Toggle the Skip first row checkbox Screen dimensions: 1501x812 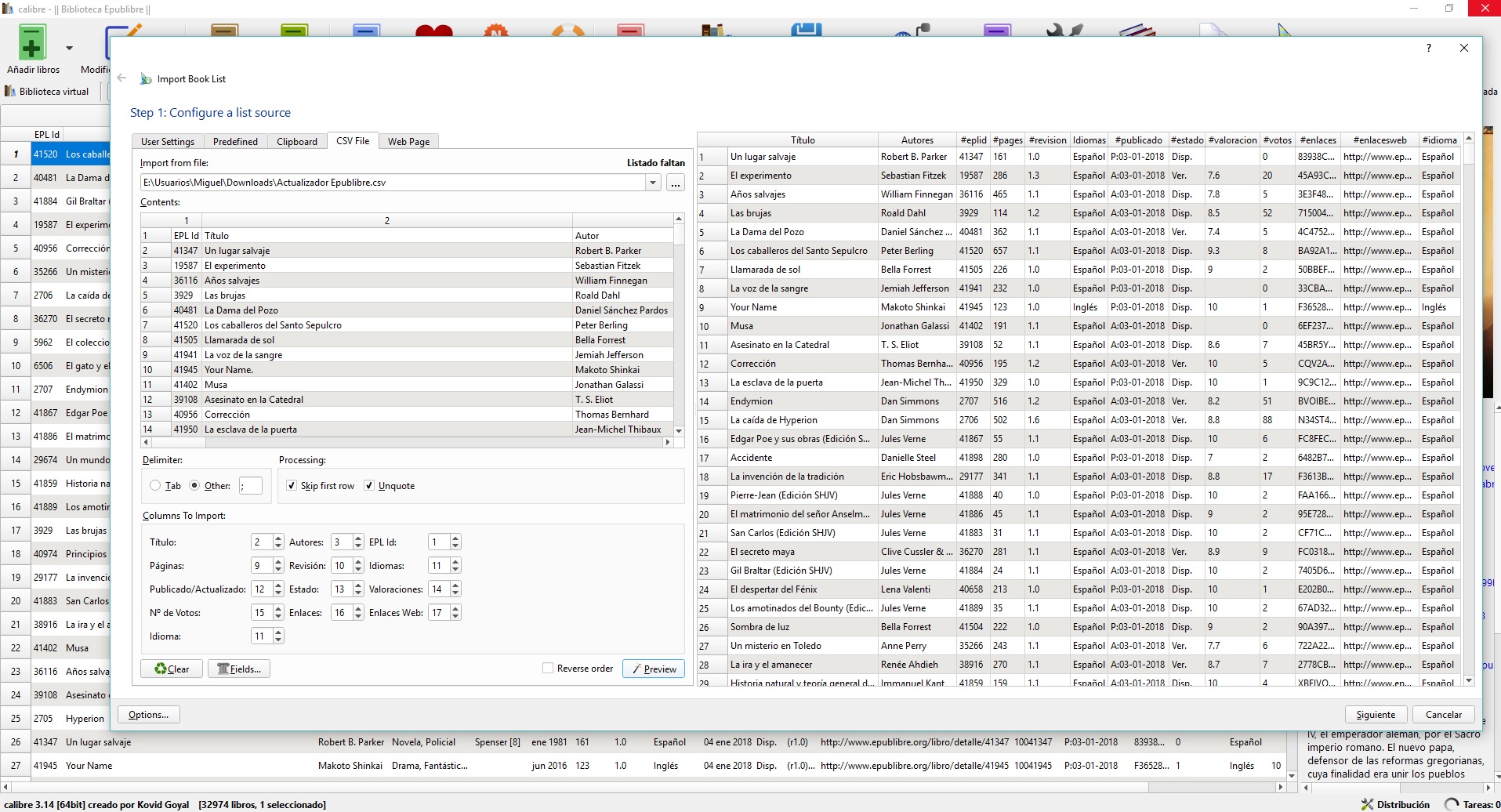point(292,486)
